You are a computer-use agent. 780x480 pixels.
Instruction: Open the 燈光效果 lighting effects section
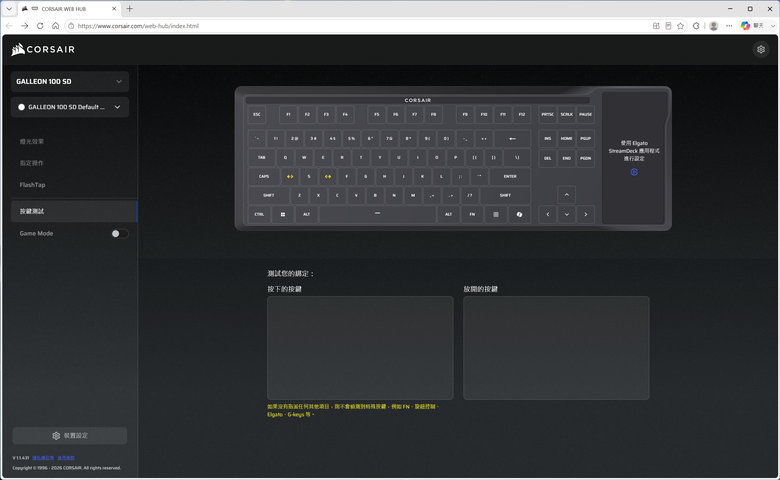point(32,142)
